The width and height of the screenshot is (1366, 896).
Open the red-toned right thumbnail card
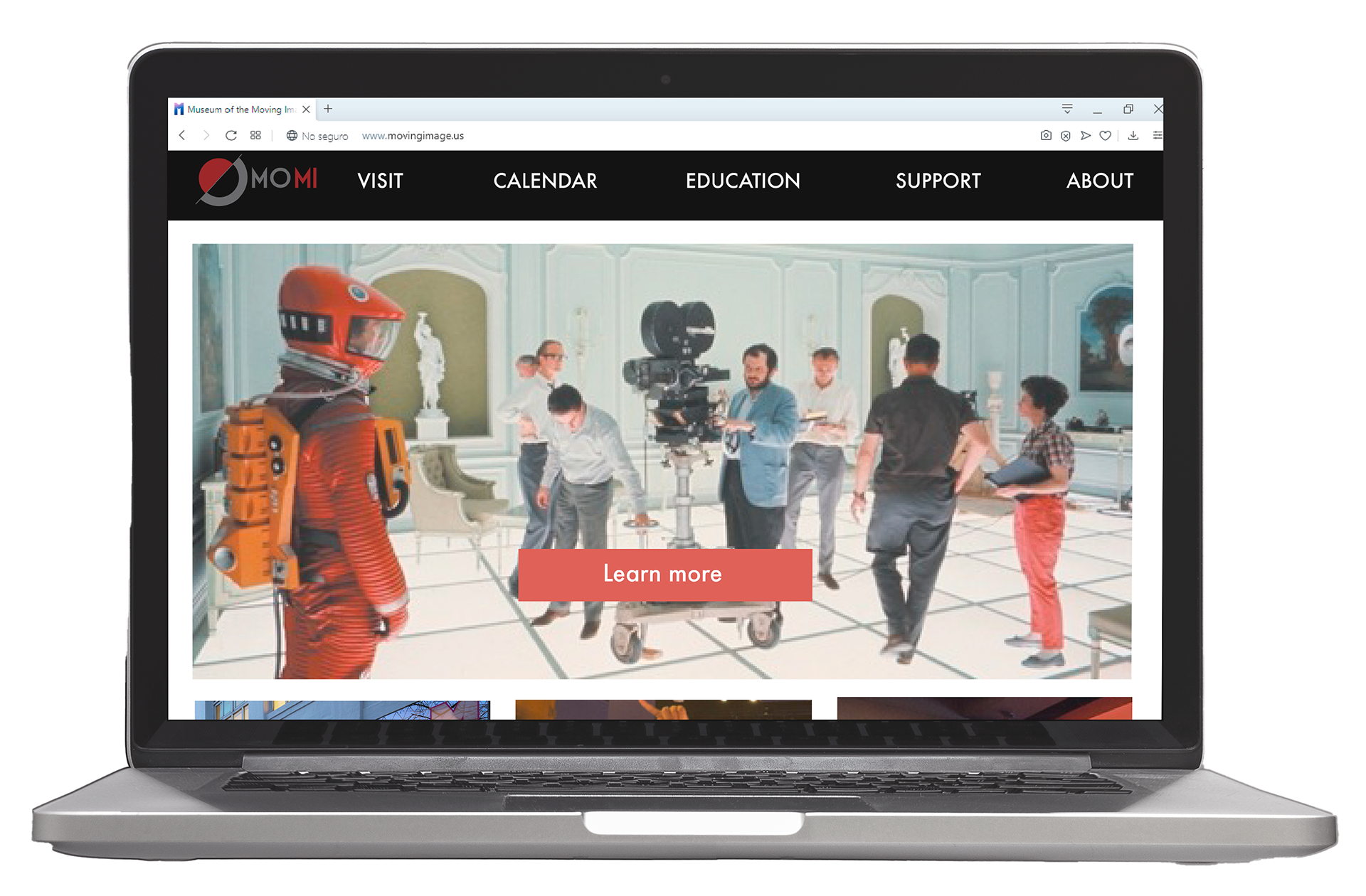click(x=985, y=708)
